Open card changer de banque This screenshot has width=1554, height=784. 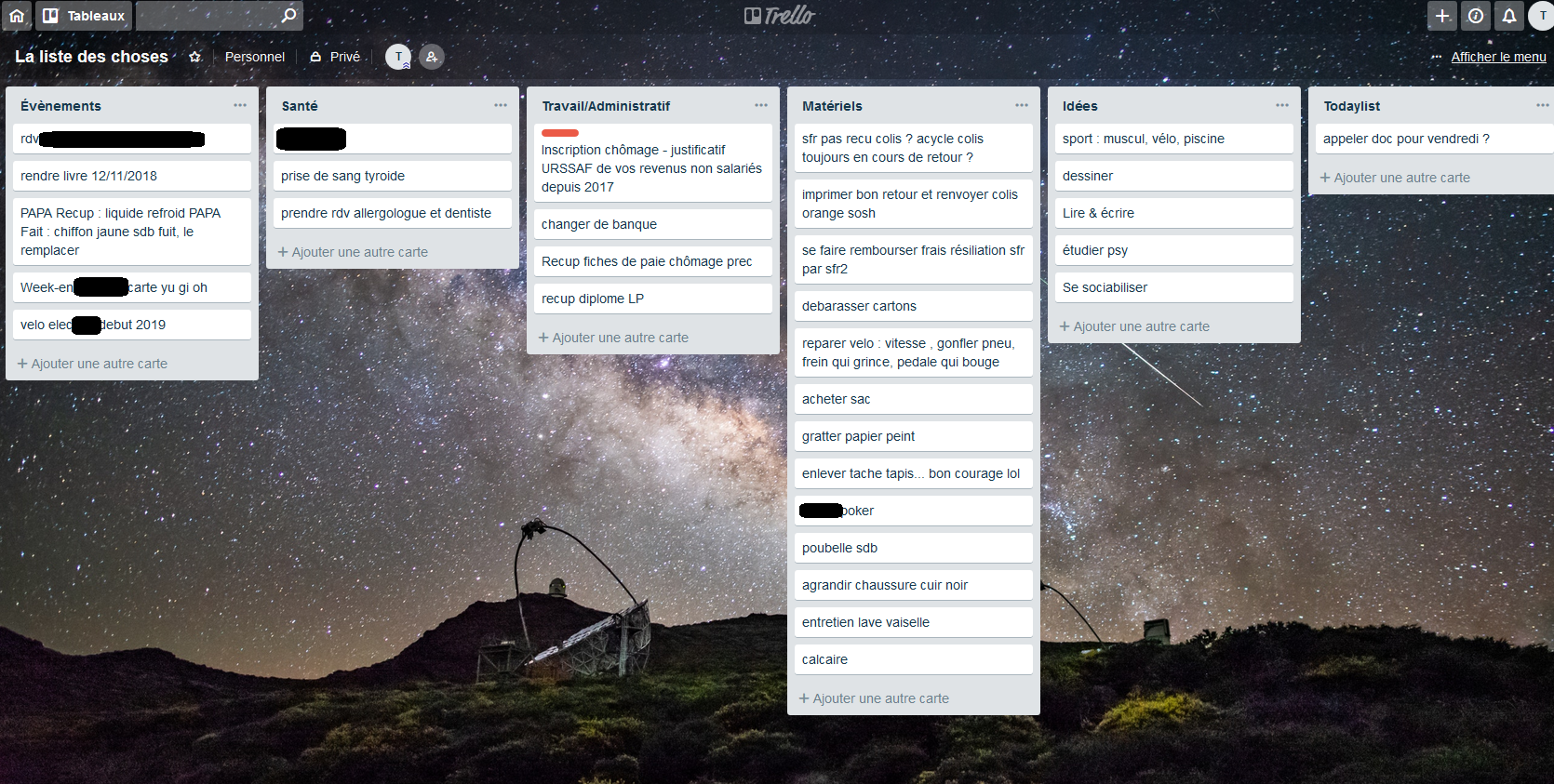653,224
